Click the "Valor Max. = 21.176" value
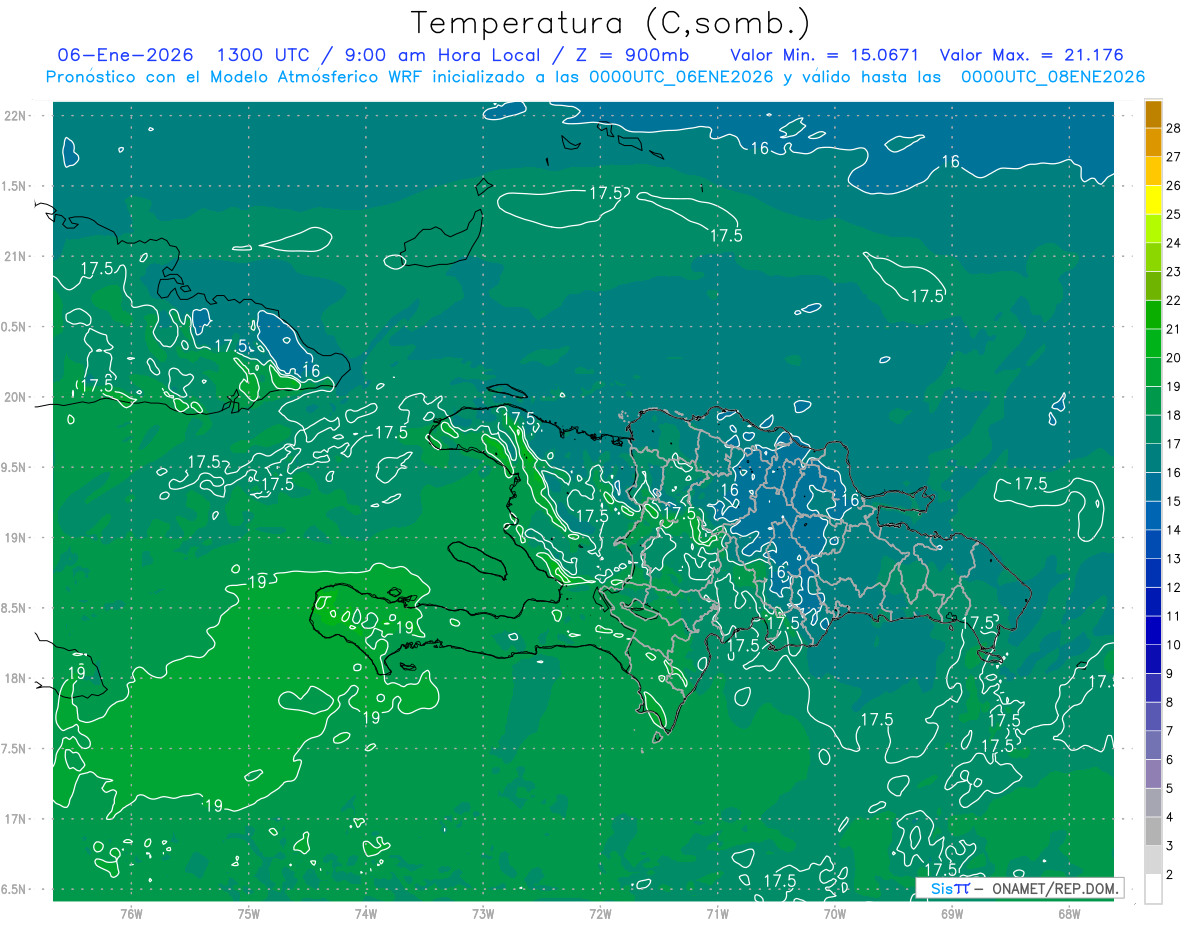 [1031, 55]
